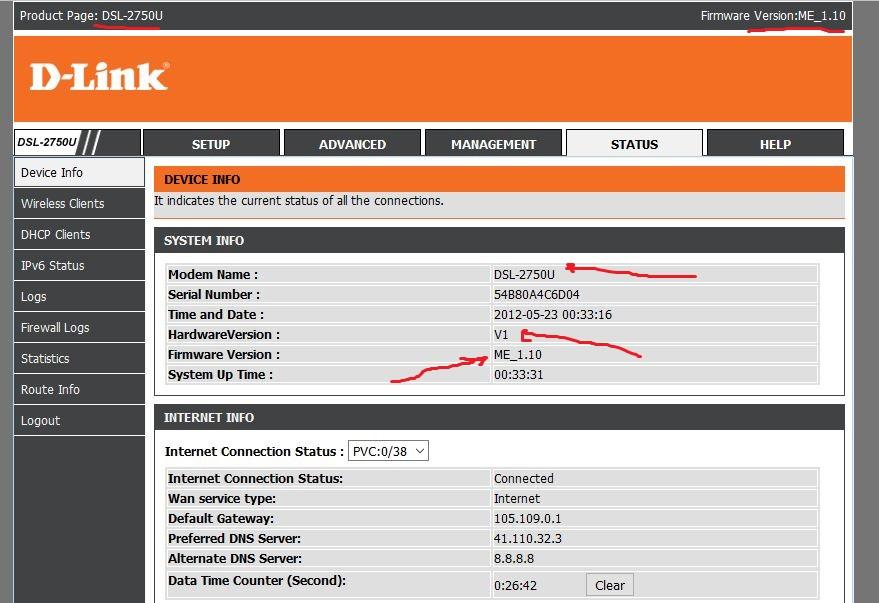
Task: Click the Preferred DNS Server label
Action: [x=234, y=539]
